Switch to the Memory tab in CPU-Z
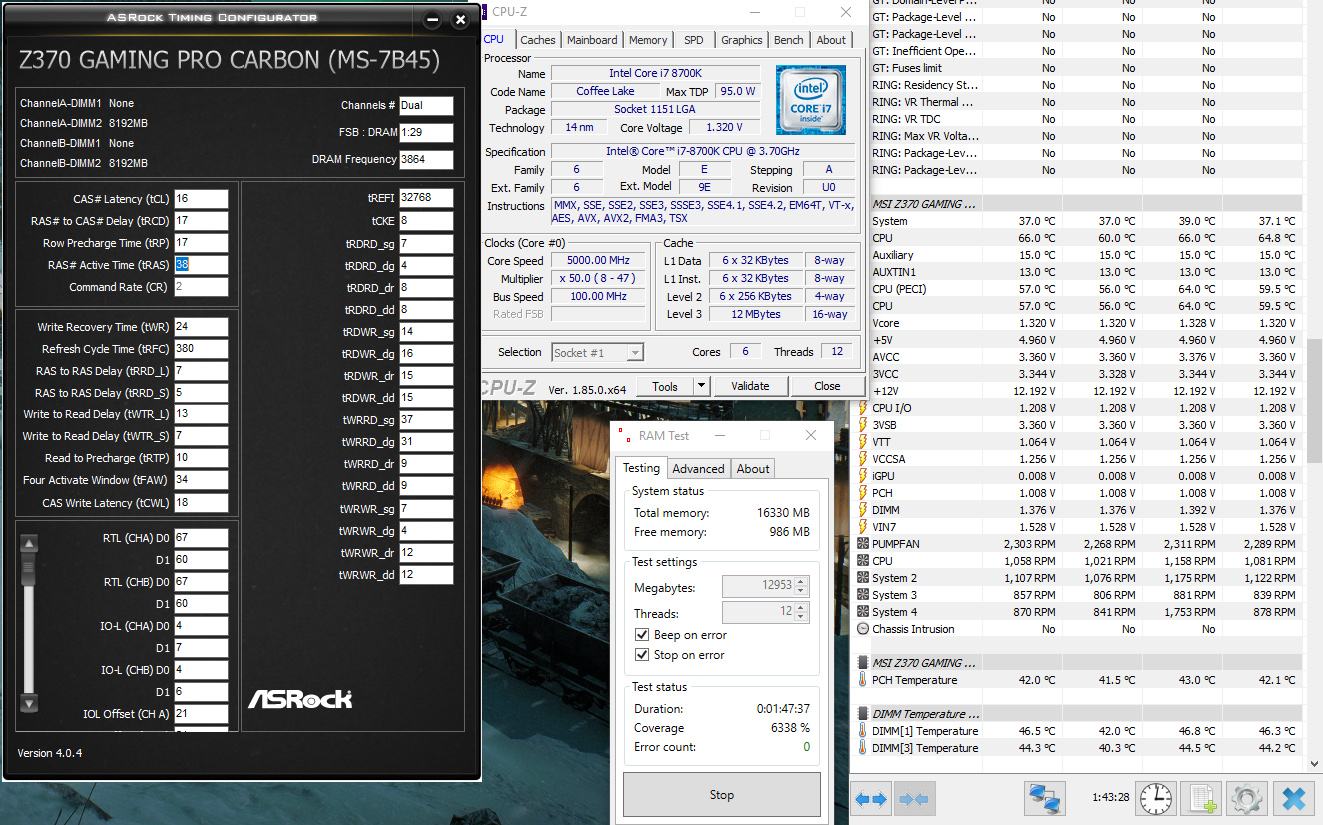The image size is (1323, 825). click(x=648, y=40)
